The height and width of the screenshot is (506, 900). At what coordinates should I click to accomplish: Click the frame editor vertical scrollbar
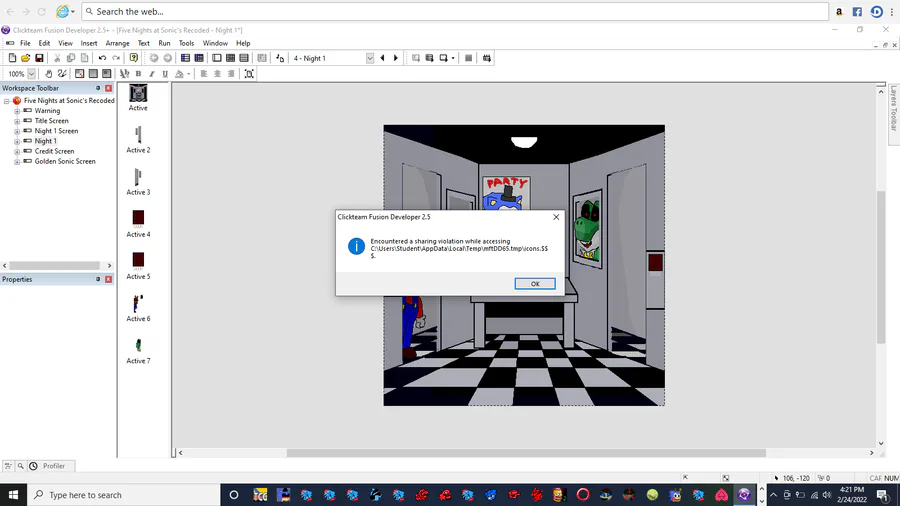point(881,267)
